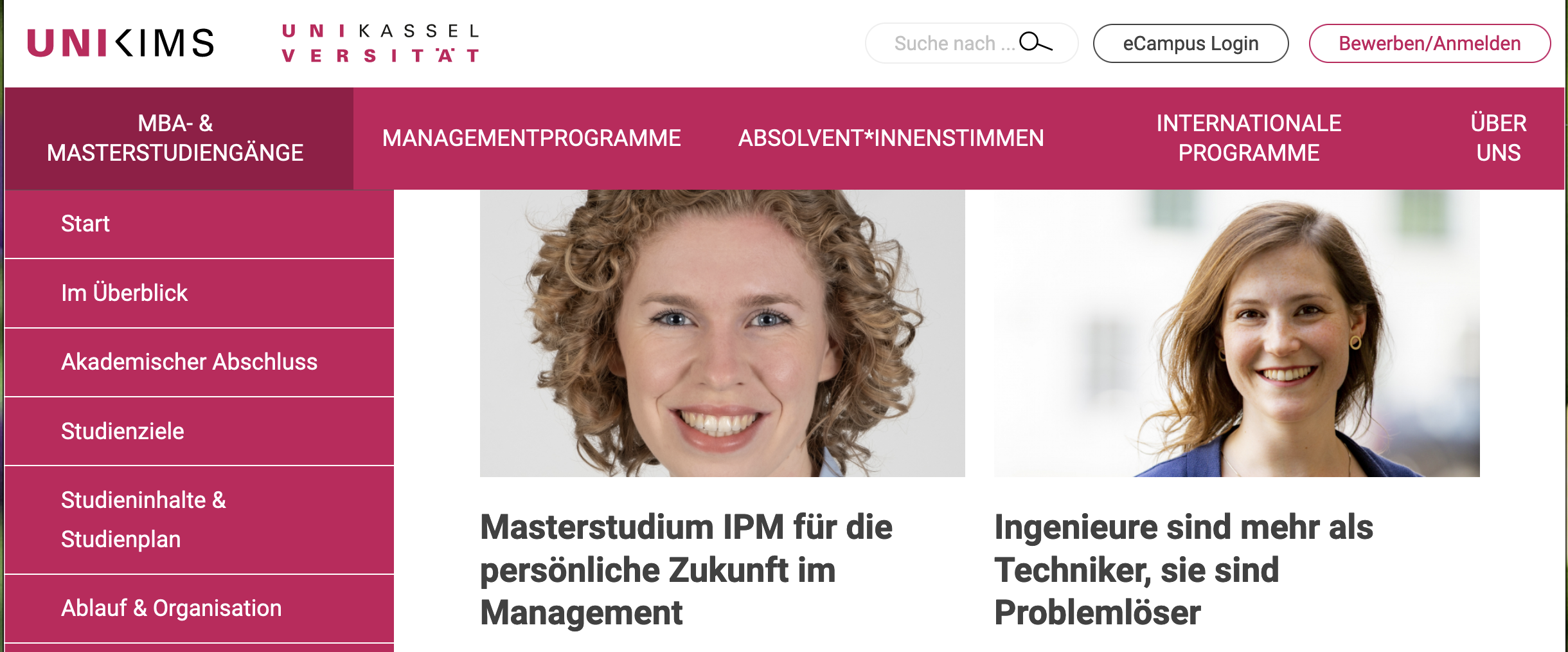The image size is (1568, 652).
Task: Select Ablauf & Organisation in the sidebar
Action: pos(199,608)
